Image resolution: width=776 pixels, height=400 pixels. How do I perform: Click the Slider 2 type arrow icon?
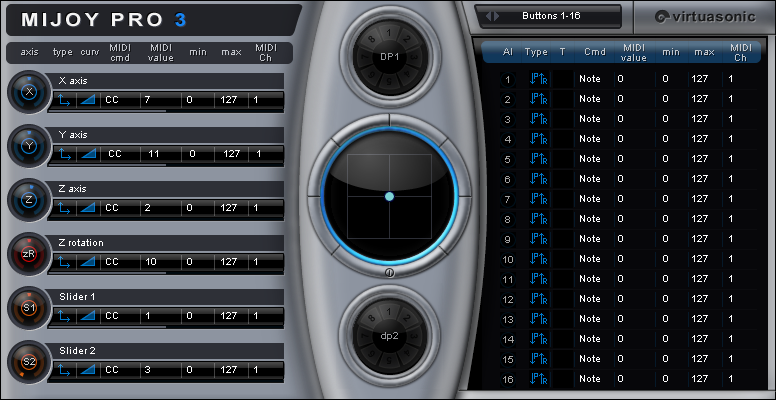click(x=64, y=370)
